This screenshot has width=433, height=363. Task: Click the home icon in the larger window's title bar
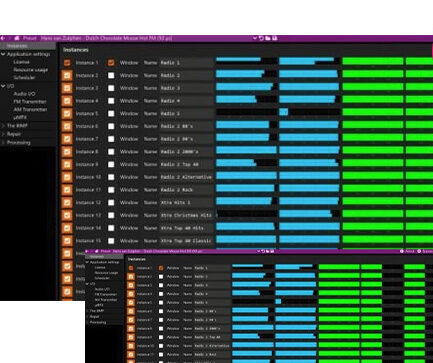tap(17, 38)
